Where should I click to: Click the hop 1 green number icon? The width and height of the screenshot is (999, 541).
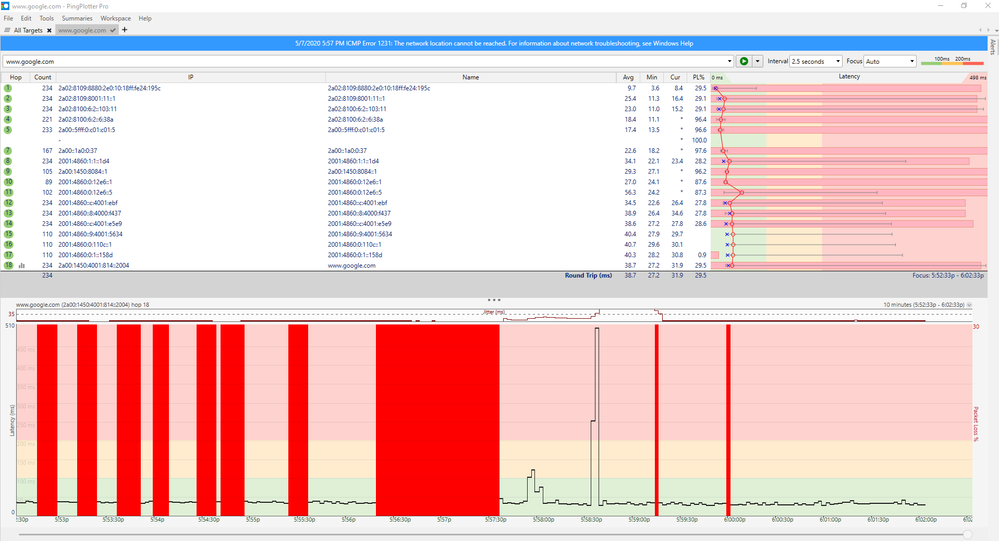pyautogui.click(x=8, y=88)
